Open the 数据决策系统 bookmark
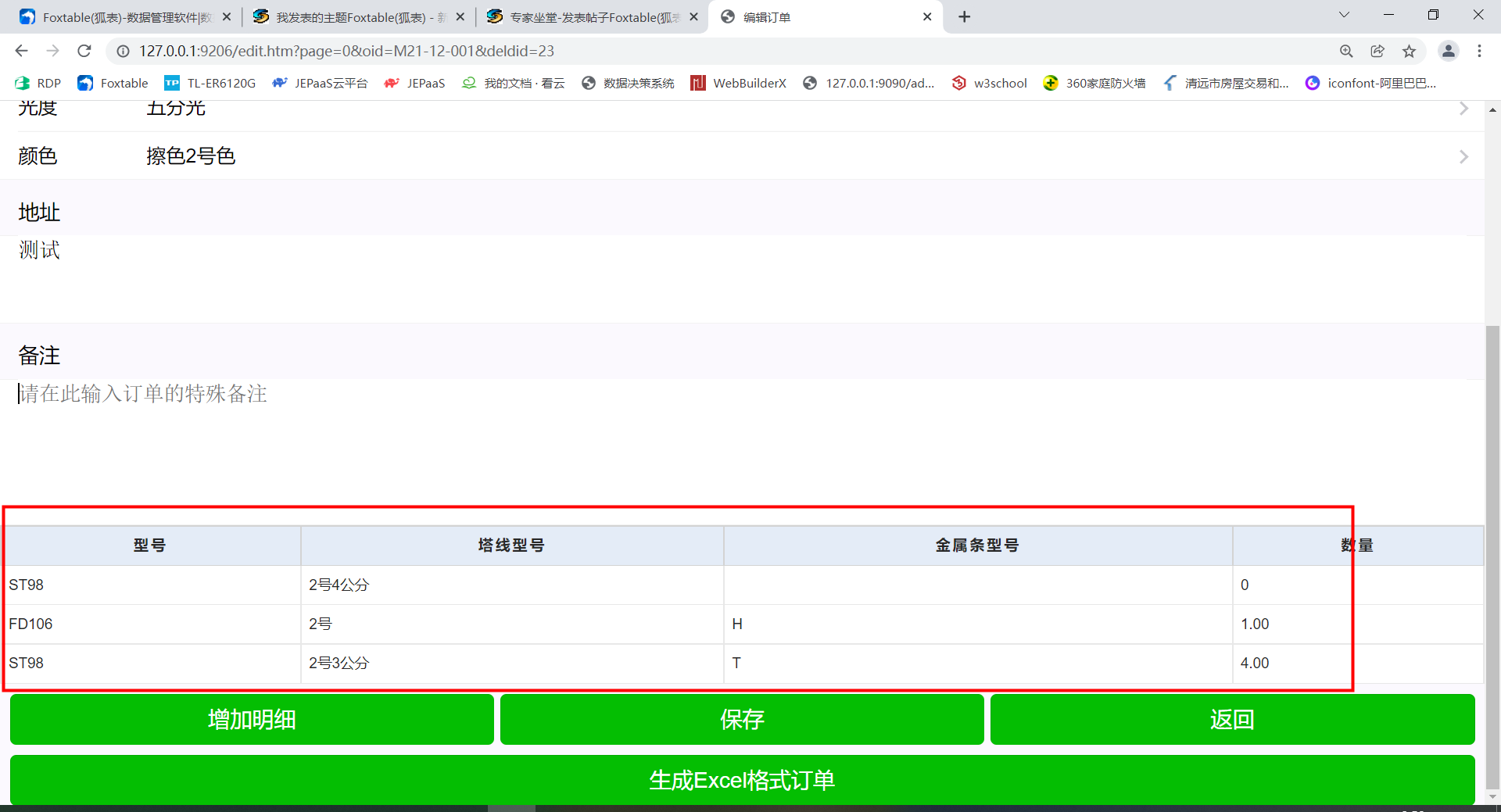The height and width of the screenshot is (812, 1501). [x=628, y=83]
